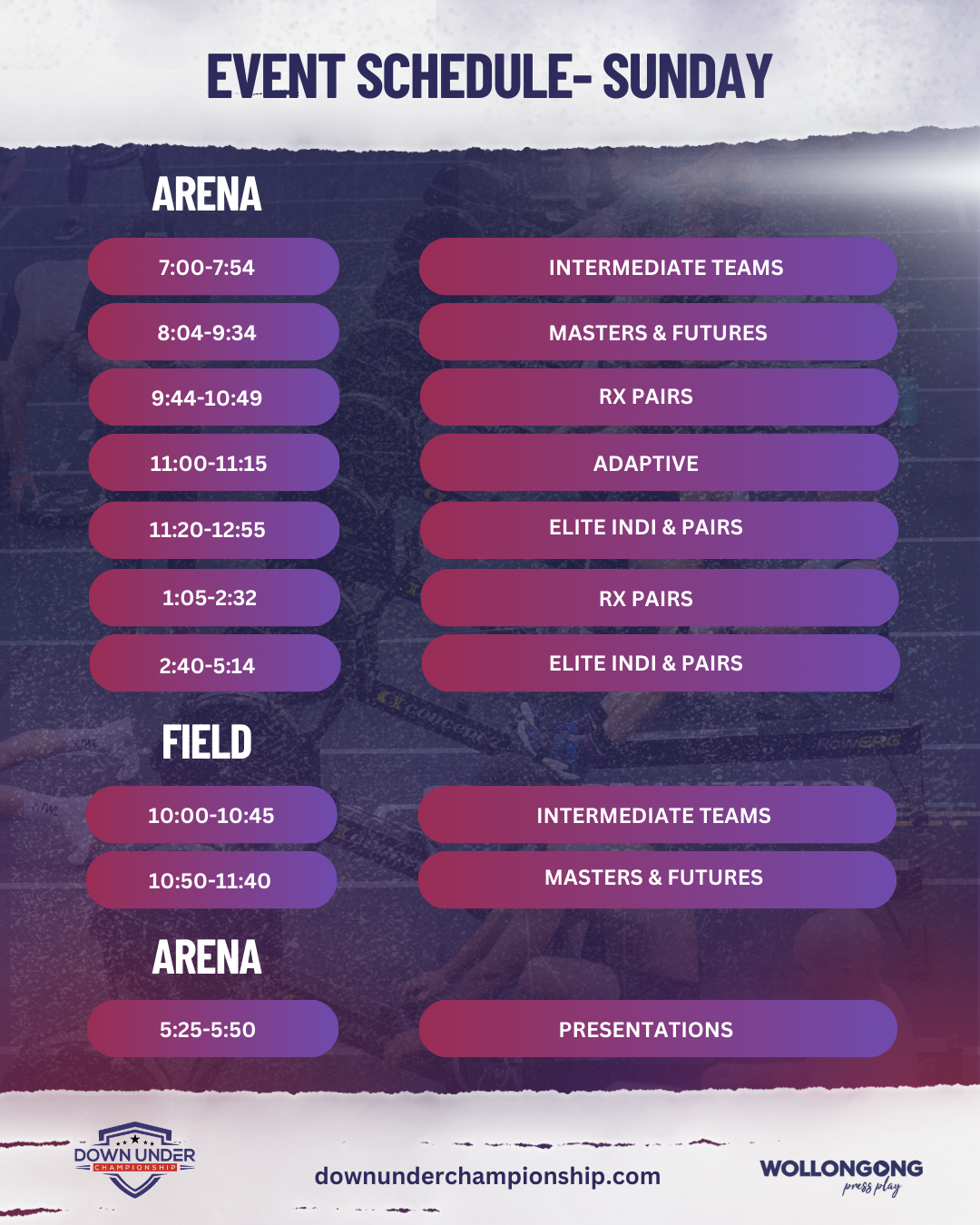Click the Field section heading
This screenshot has height=1225, width=980.
point(207,742)
